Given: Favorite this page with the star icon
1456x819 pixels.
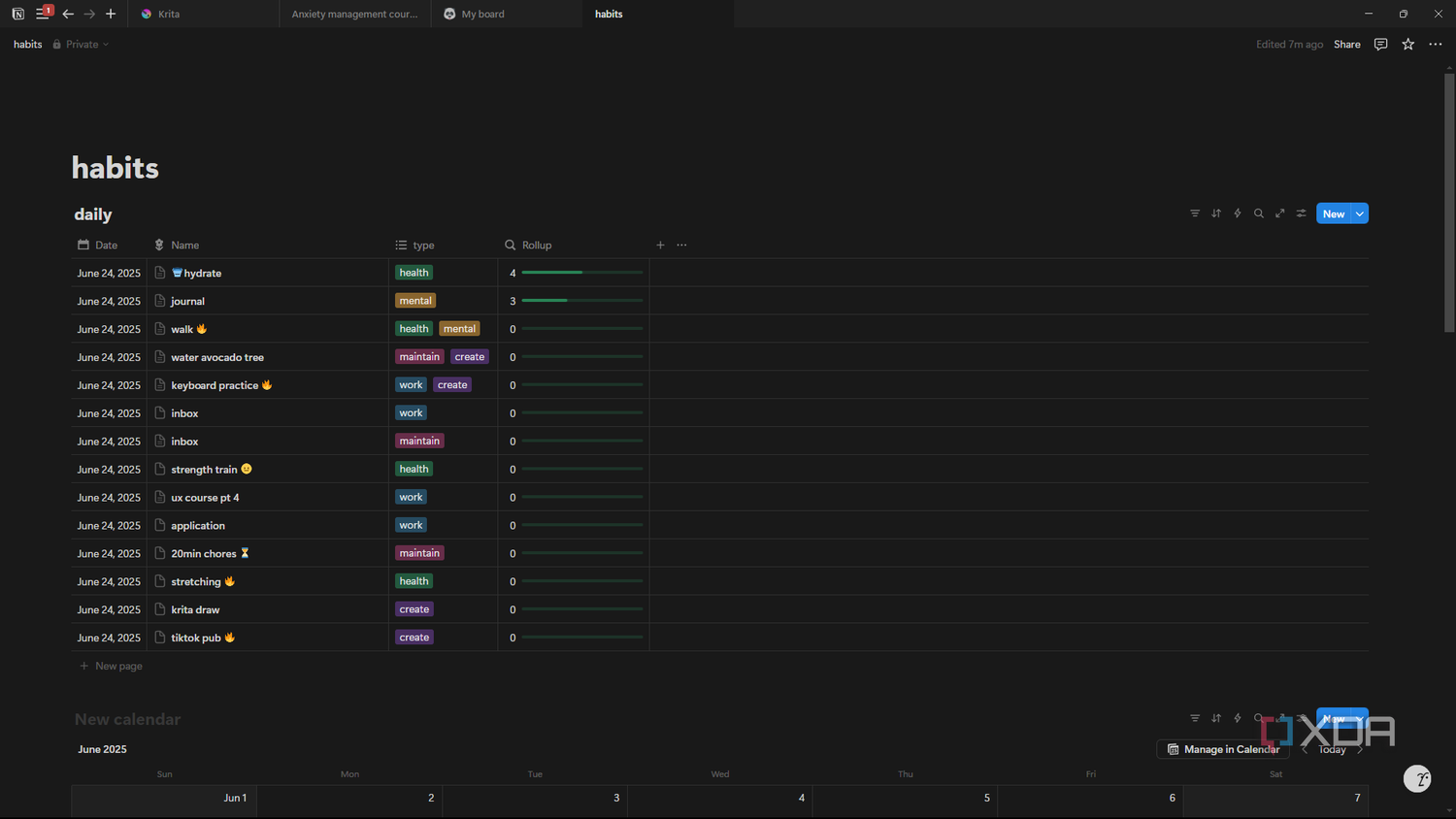Looking at the screenshot, I should [x=1408, y=45].
